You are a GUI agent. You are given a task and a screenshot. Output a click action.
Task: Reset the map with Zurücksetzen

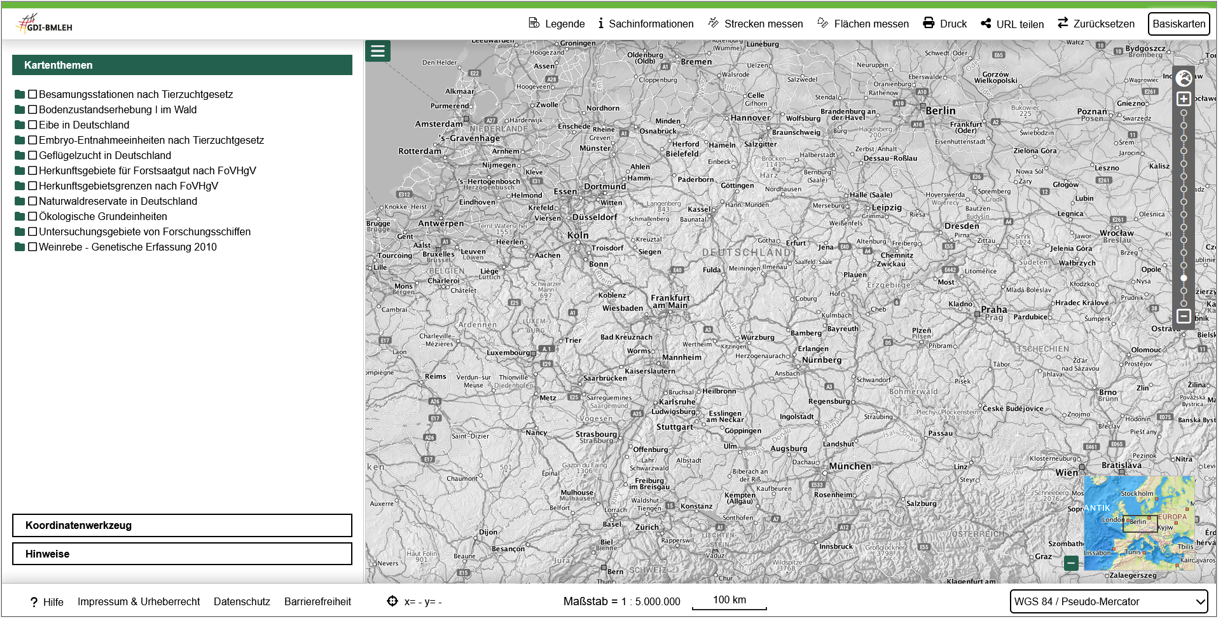[x=1095, y=23]
